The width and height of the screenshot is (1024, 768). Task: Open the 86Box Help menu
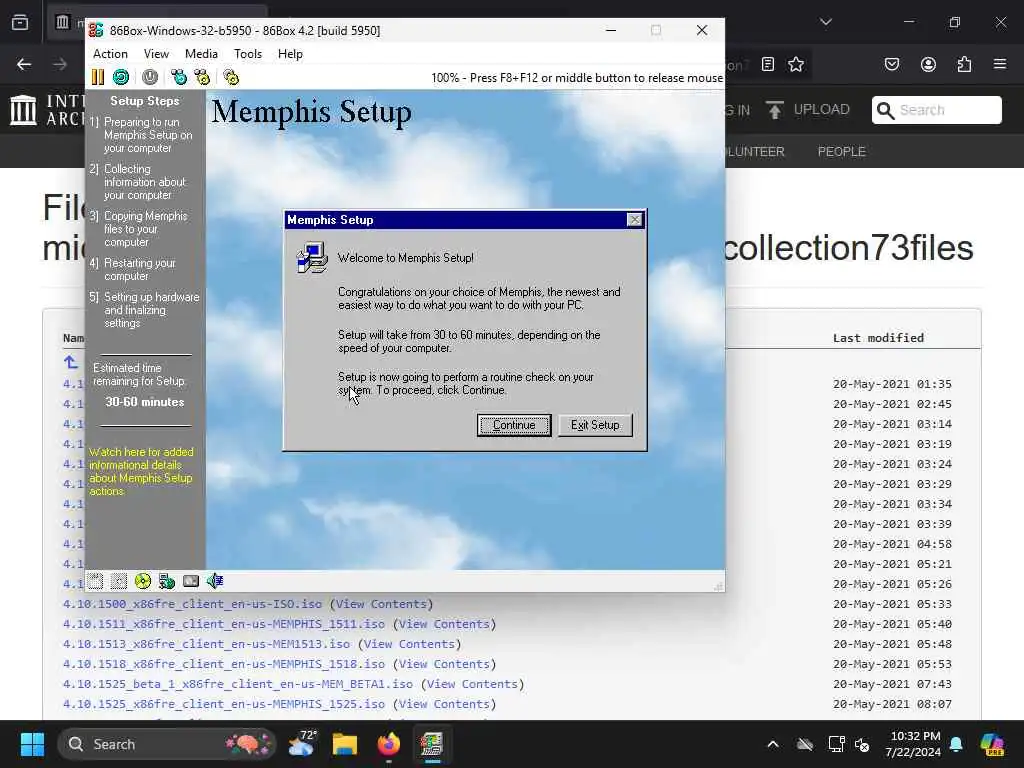(290, 54)
